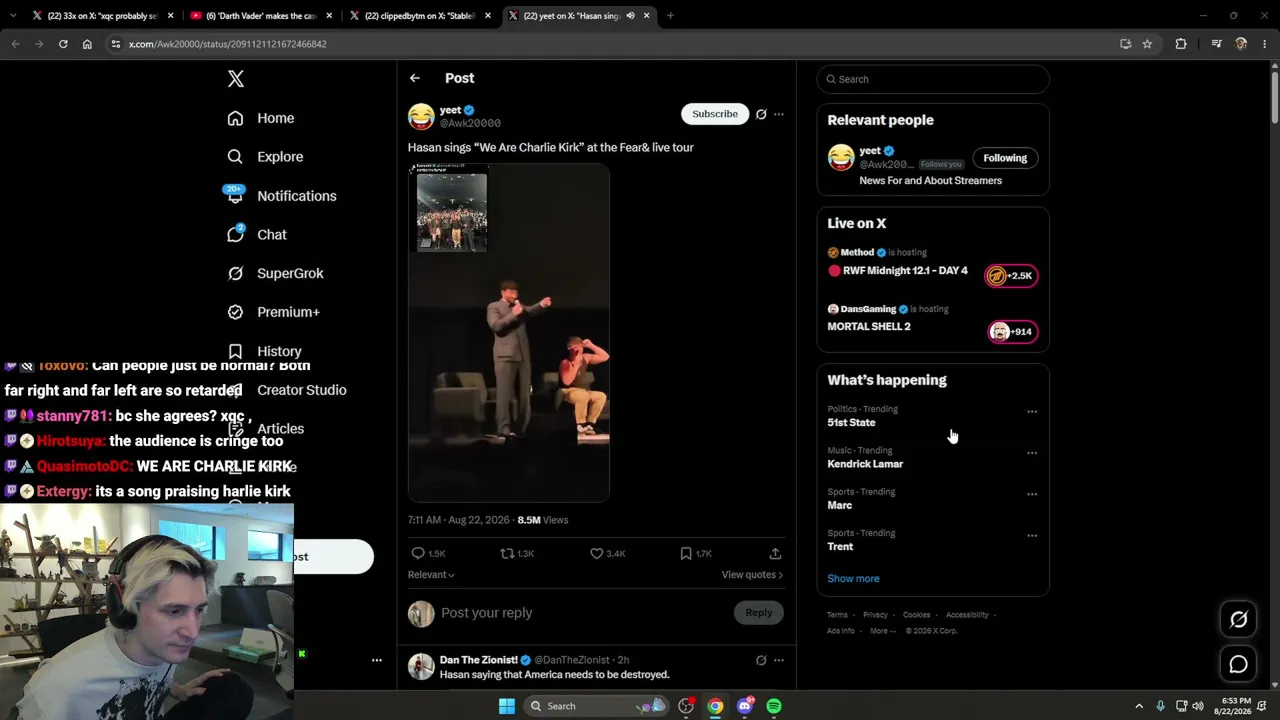Image resolution: width=1280 pixels, height=720 pixels.
Task: Click the install app icon in address bar
Action: click(1125, 44)
